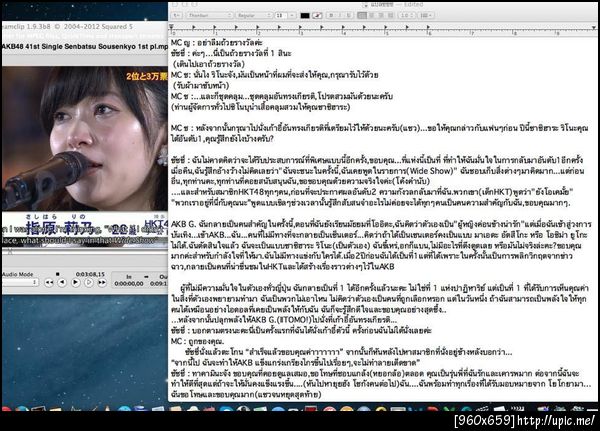This screenshot has width=600, height=431.
Task: Play the video in MPEG Streamclip
Action: (x=75, y=282)
